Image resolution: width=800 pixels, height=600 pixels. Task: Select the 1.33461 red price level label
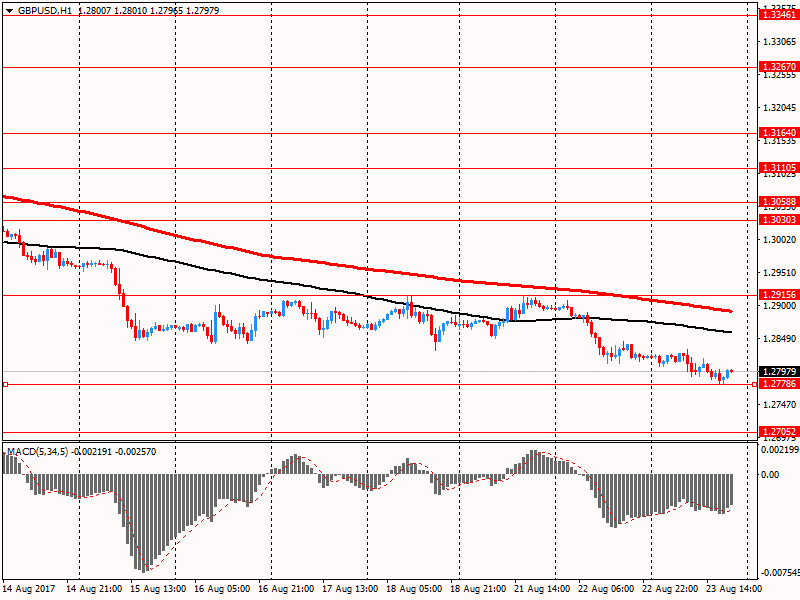coord(779,15)
